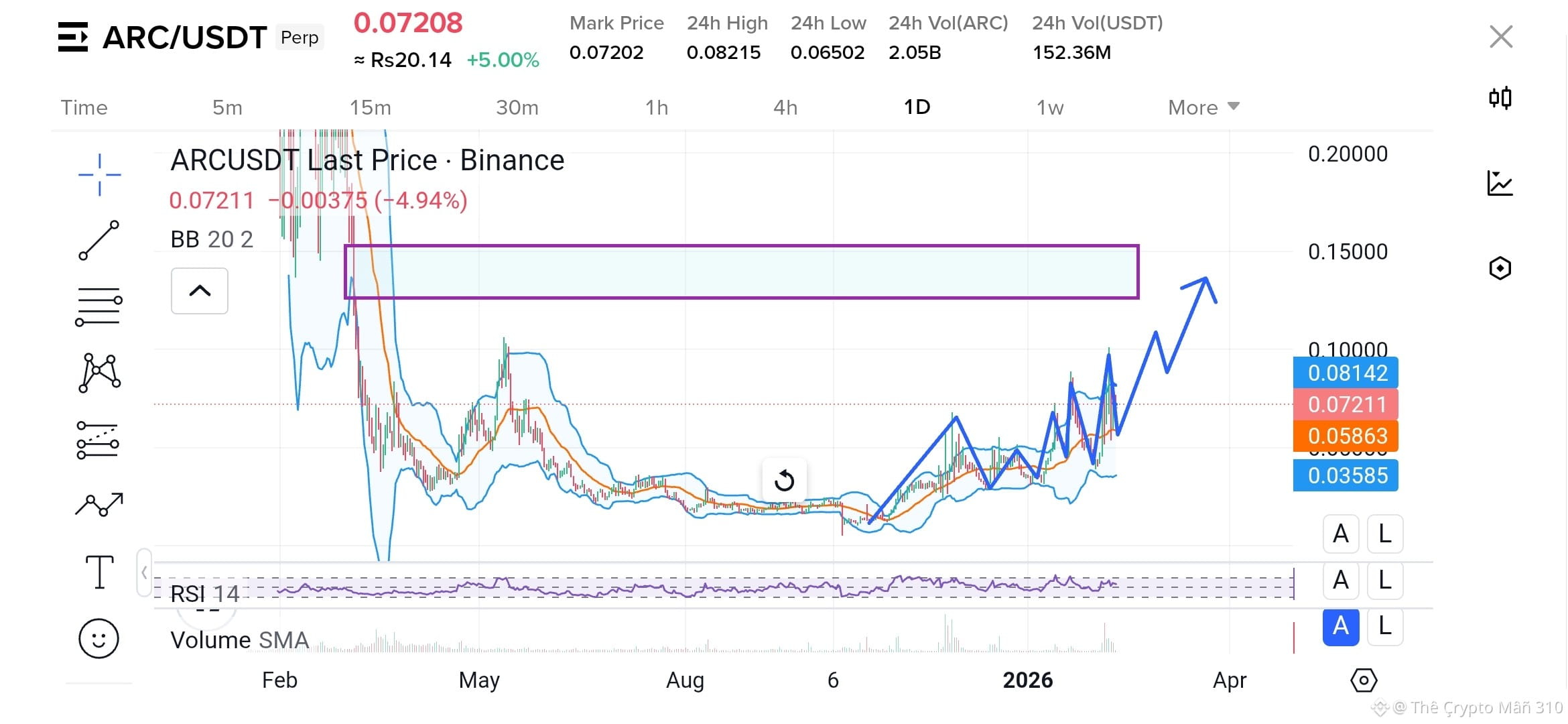Viewport: 1568px width, 724px height.
Task: Select the arrow path forecast tool
Action: pyautogui.click(x=99, y=505)
